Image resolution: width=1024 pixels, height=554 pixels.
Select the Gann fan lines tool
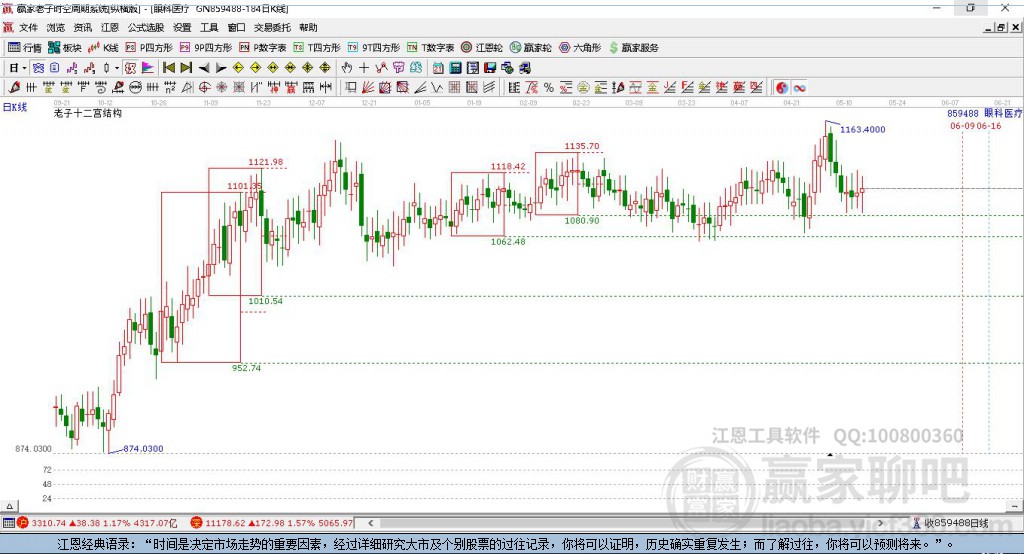[x=368, y=87]
